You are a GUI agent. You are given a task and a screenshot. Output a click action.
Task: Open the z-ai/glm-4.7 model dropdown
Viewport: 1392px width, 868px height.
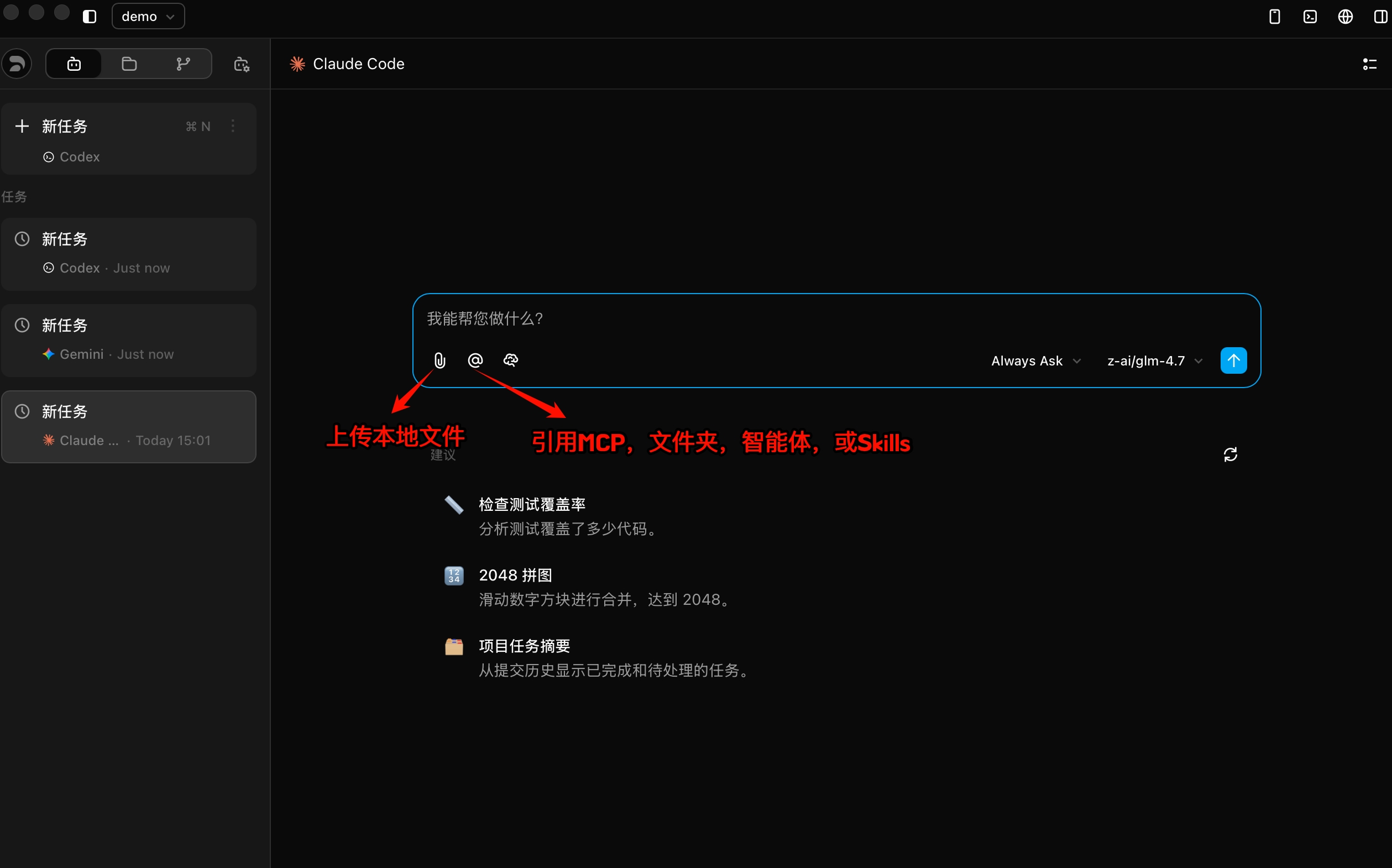[x=1154, y=361]
